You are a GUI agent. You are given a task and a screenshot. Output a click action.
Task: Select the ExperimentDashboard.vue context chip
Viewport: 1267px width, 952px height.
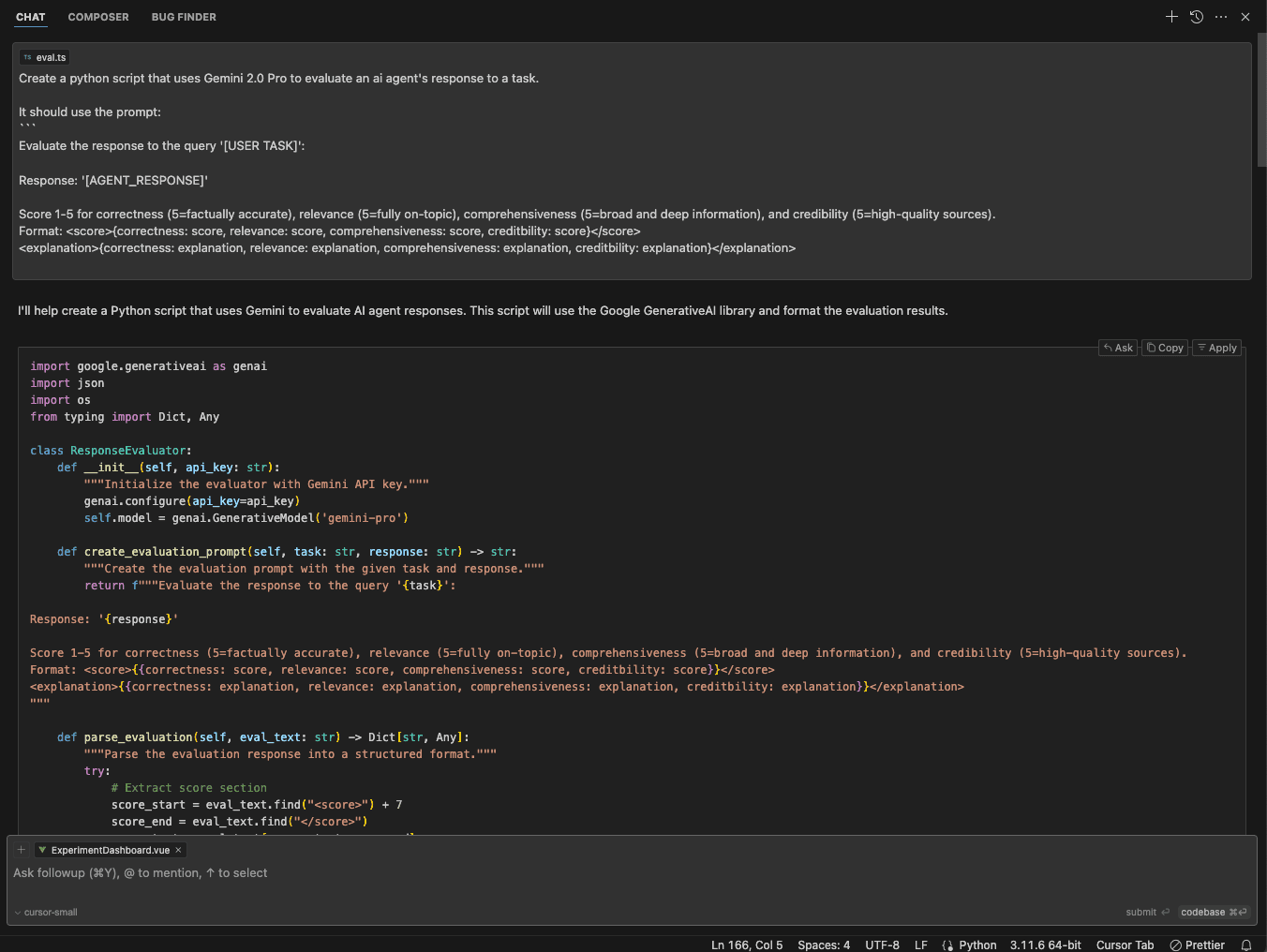point(110,850)
